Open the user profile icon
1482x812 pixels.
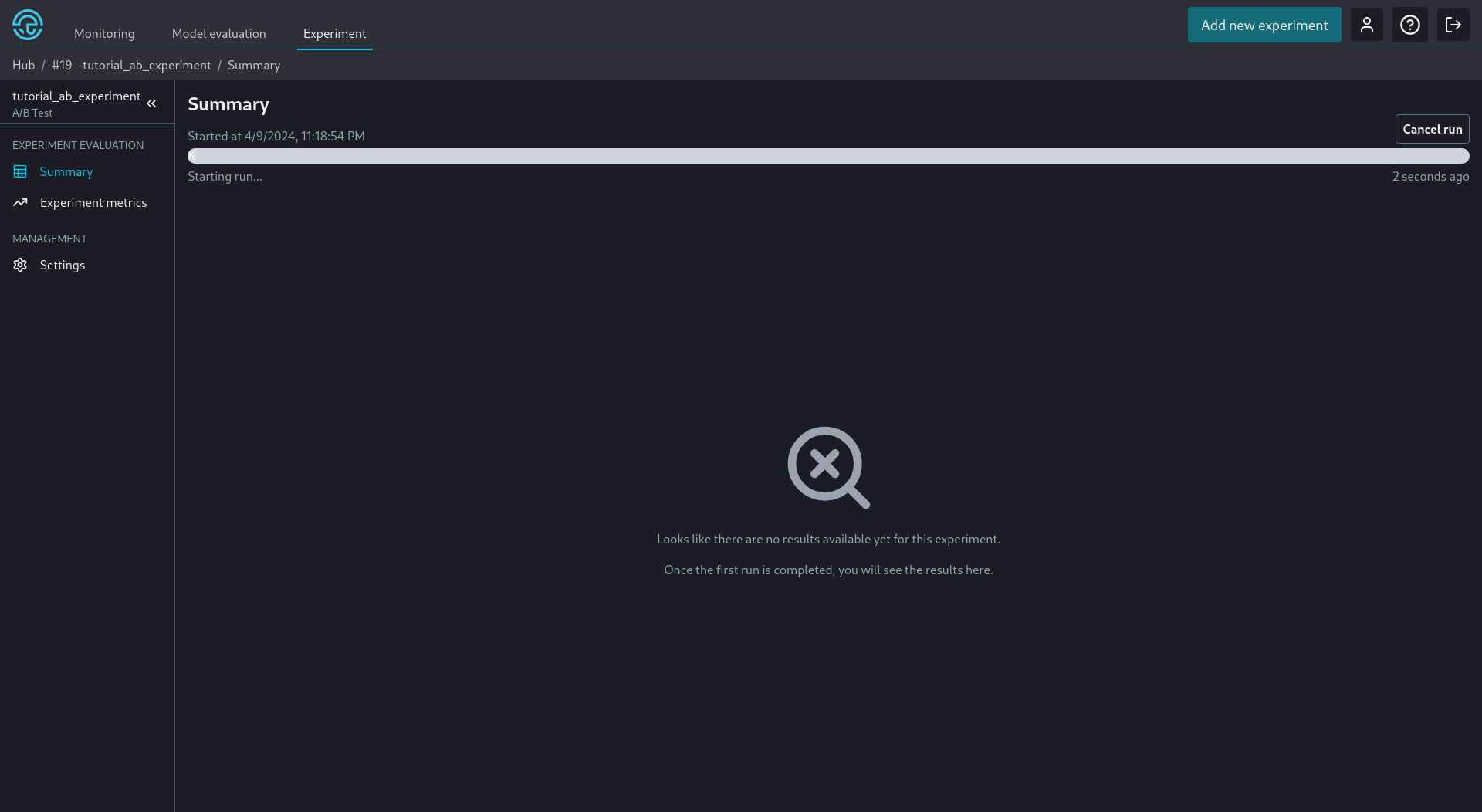(1366, 25)
